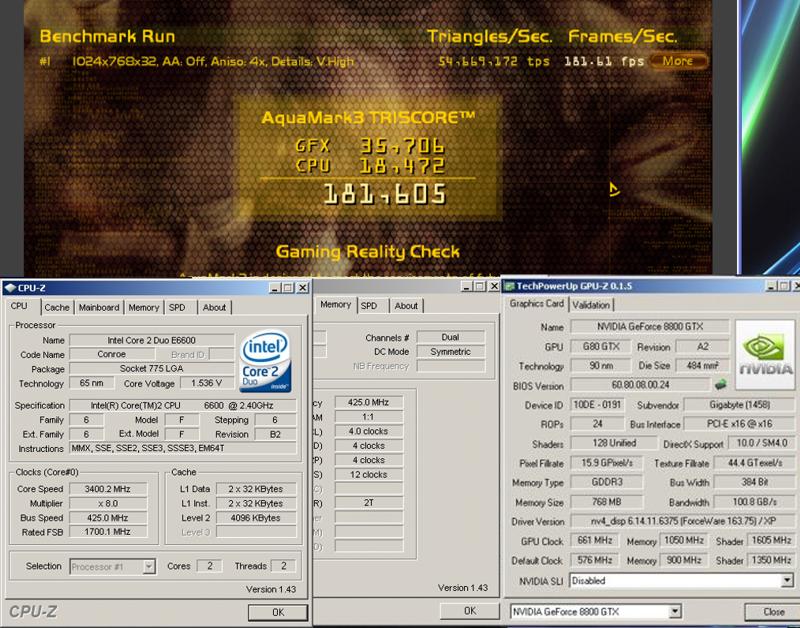Viewport: 800px width, 628px height.
Task: Click the command rate value 2T
Action: (x=368, y=503)
